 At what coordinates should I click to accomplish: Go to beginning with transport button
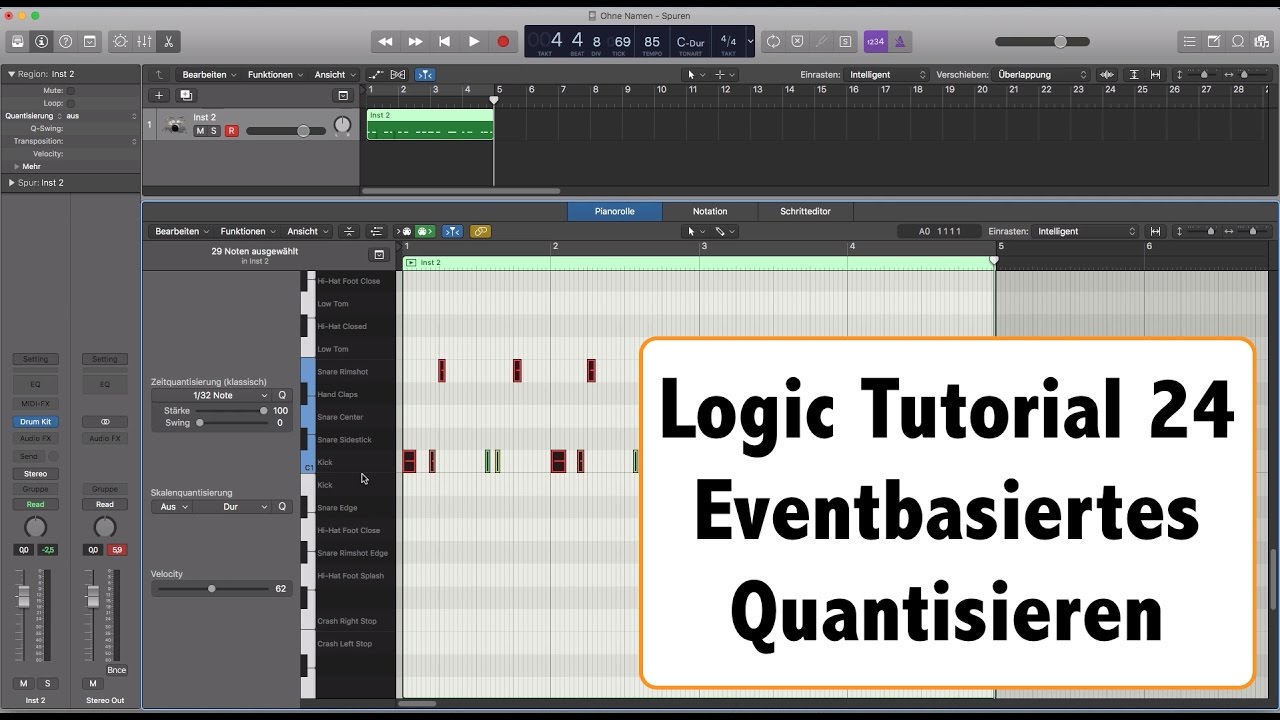(444, 41)
